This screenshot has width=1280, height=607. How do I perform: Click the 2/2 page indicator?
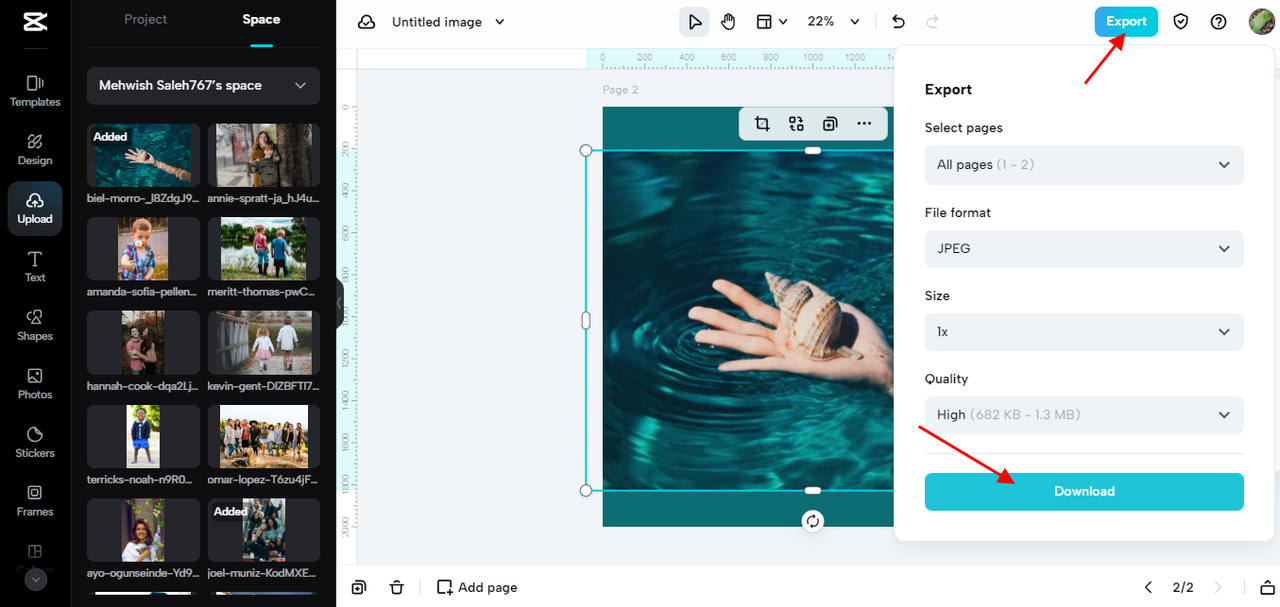pyautogui.click(x=1183, y=587)
